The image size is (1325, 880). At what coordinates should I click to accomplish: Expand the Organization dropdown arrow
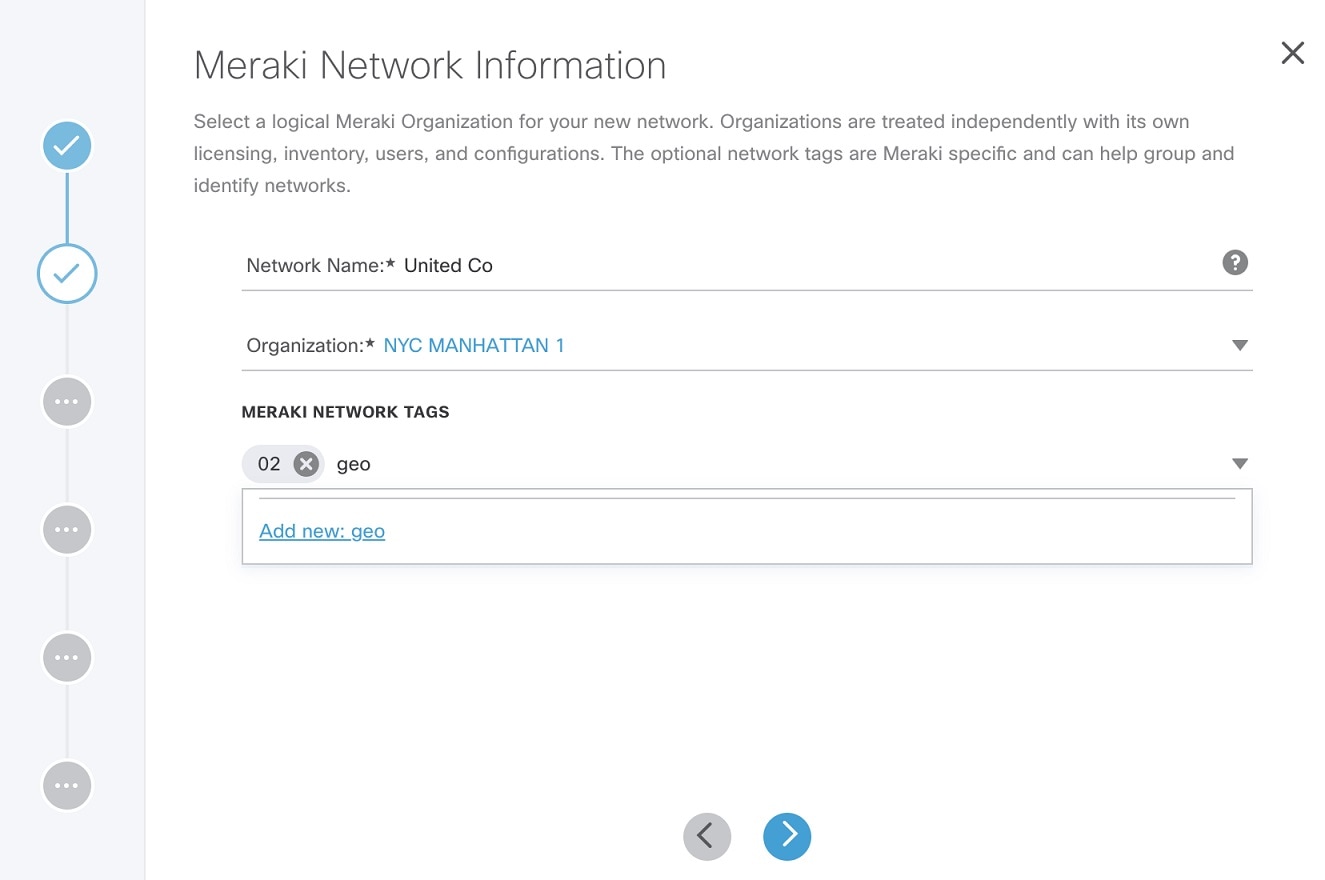click(x=1240, y=345)
